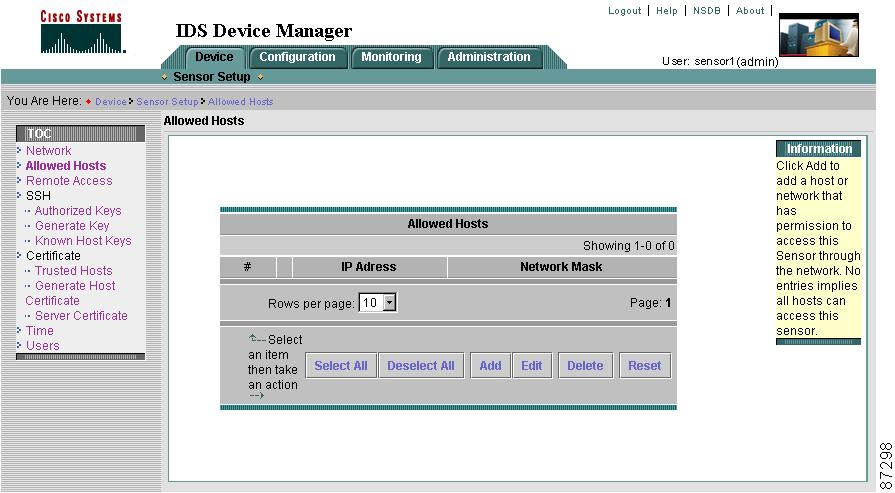Open Trusted Hosts under Certificate
This screenshot has height=493, width=895.
(x=73, y=270)
